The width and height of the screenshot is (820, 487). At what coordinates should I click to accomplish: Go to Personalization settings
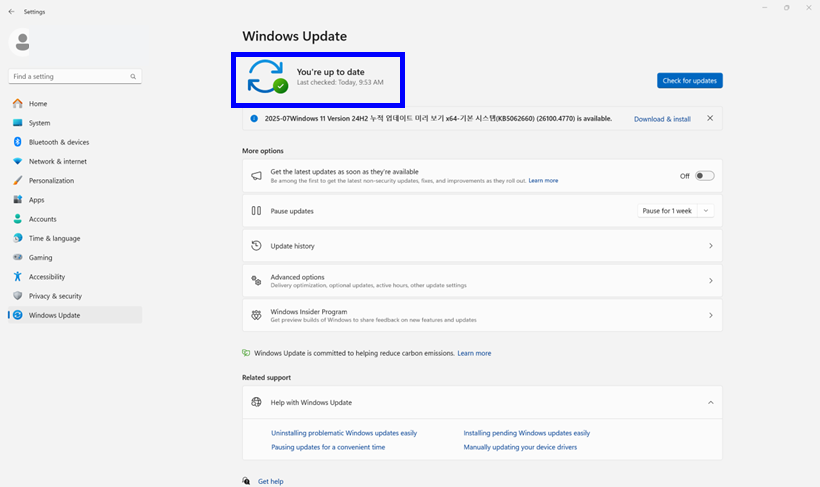[51, 181]
